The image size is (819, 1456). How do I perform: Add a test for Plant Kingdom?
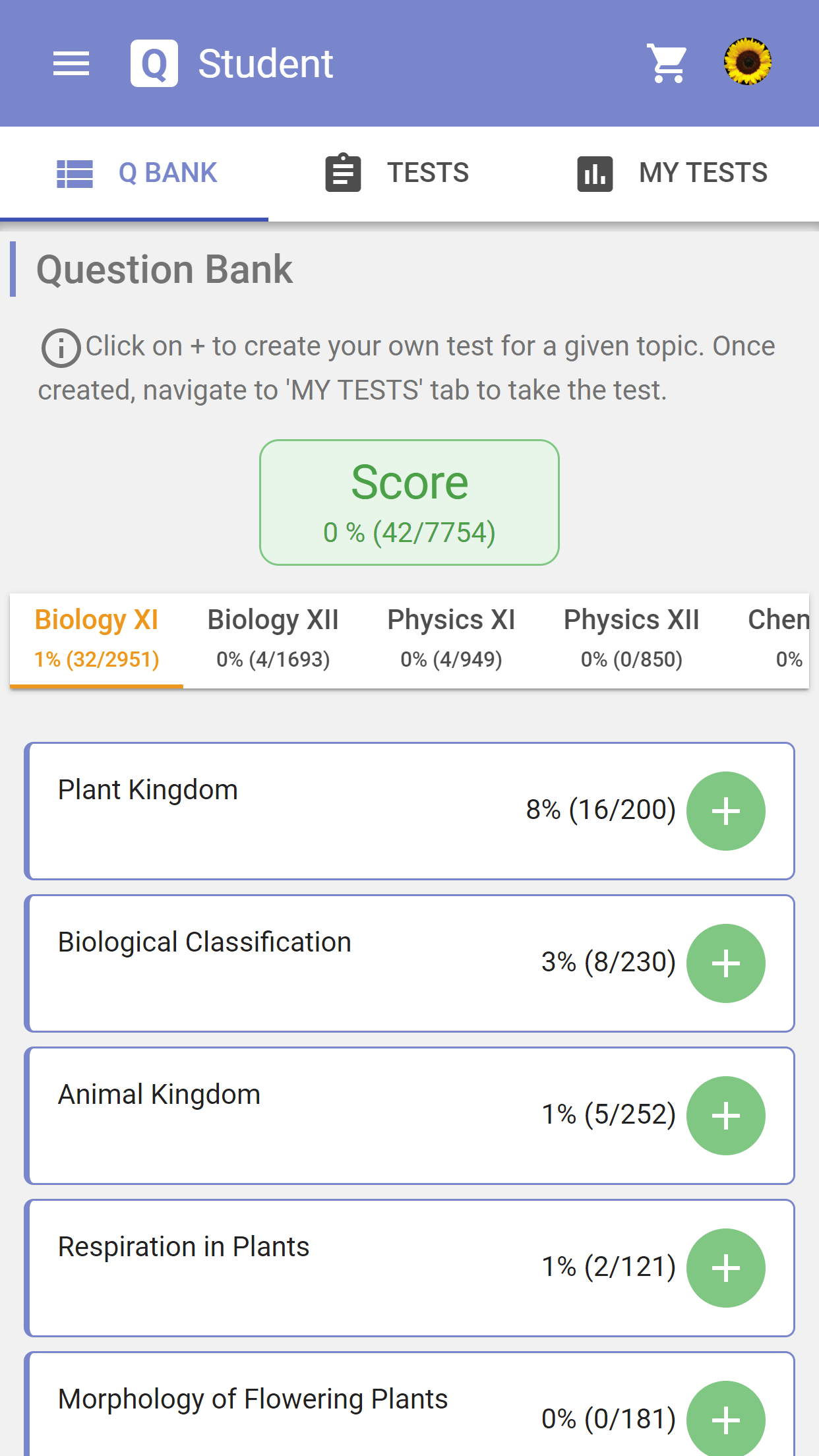point(726,811)
